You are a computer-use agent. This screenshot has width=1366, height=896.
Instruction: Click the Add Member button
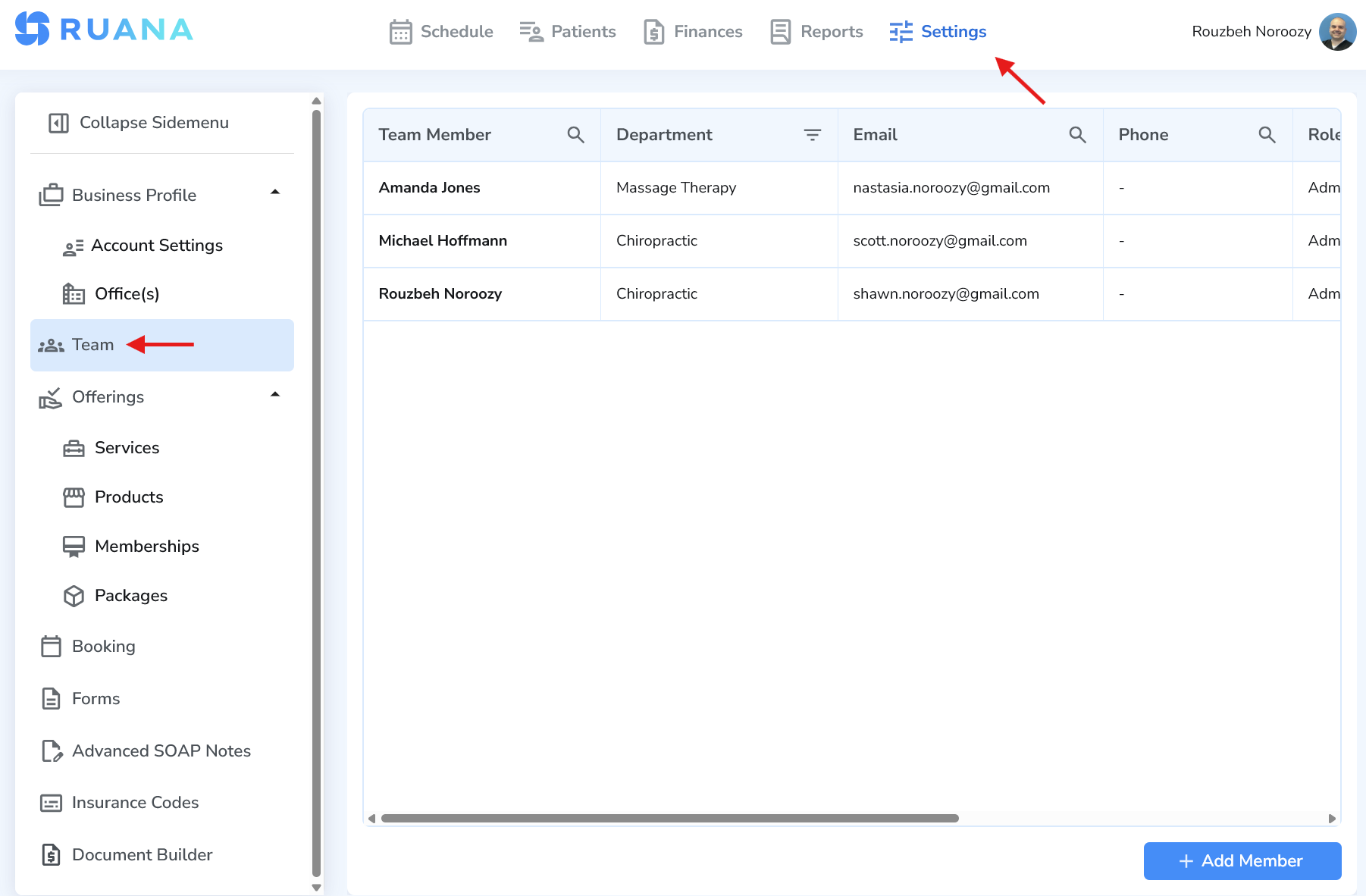1242,860
